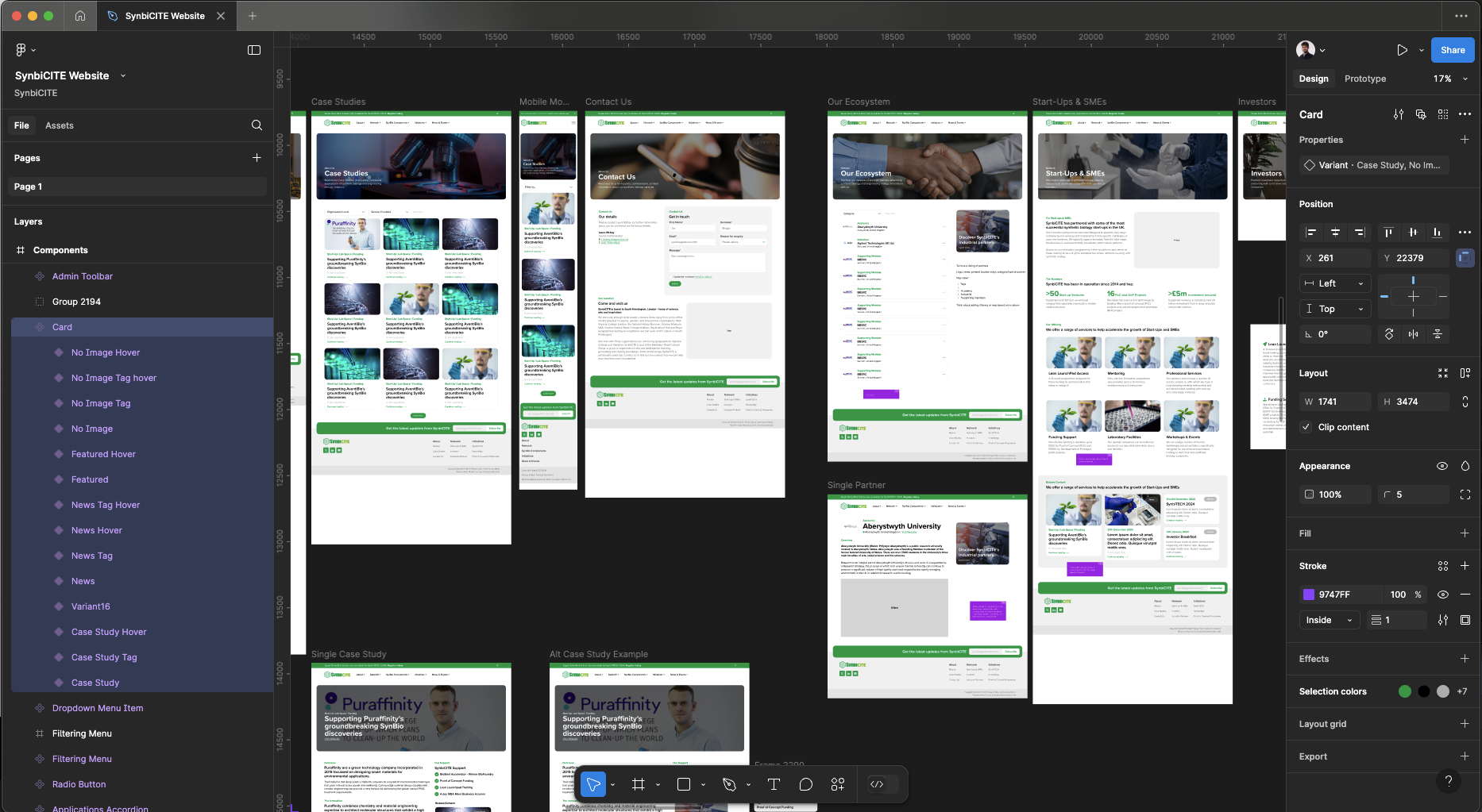
Task: Select the Move tool in toolbar
Action: pos(593,784)
